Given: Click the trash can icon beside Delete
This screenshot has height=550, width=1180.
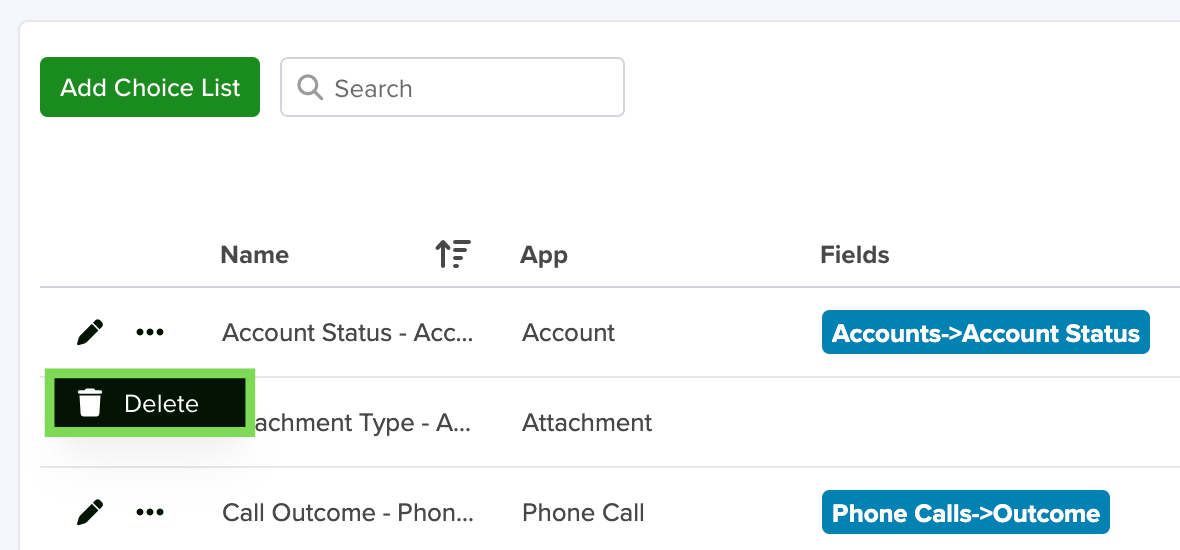Looking at the screenshot, I should click(x=90, y=403).
